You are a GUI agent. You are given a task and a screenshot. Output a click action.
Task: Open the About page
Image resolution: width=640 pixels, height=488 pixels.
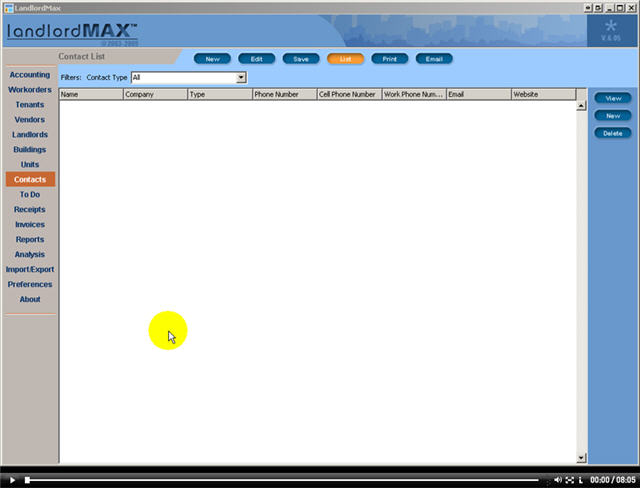[x=30, y=299]
